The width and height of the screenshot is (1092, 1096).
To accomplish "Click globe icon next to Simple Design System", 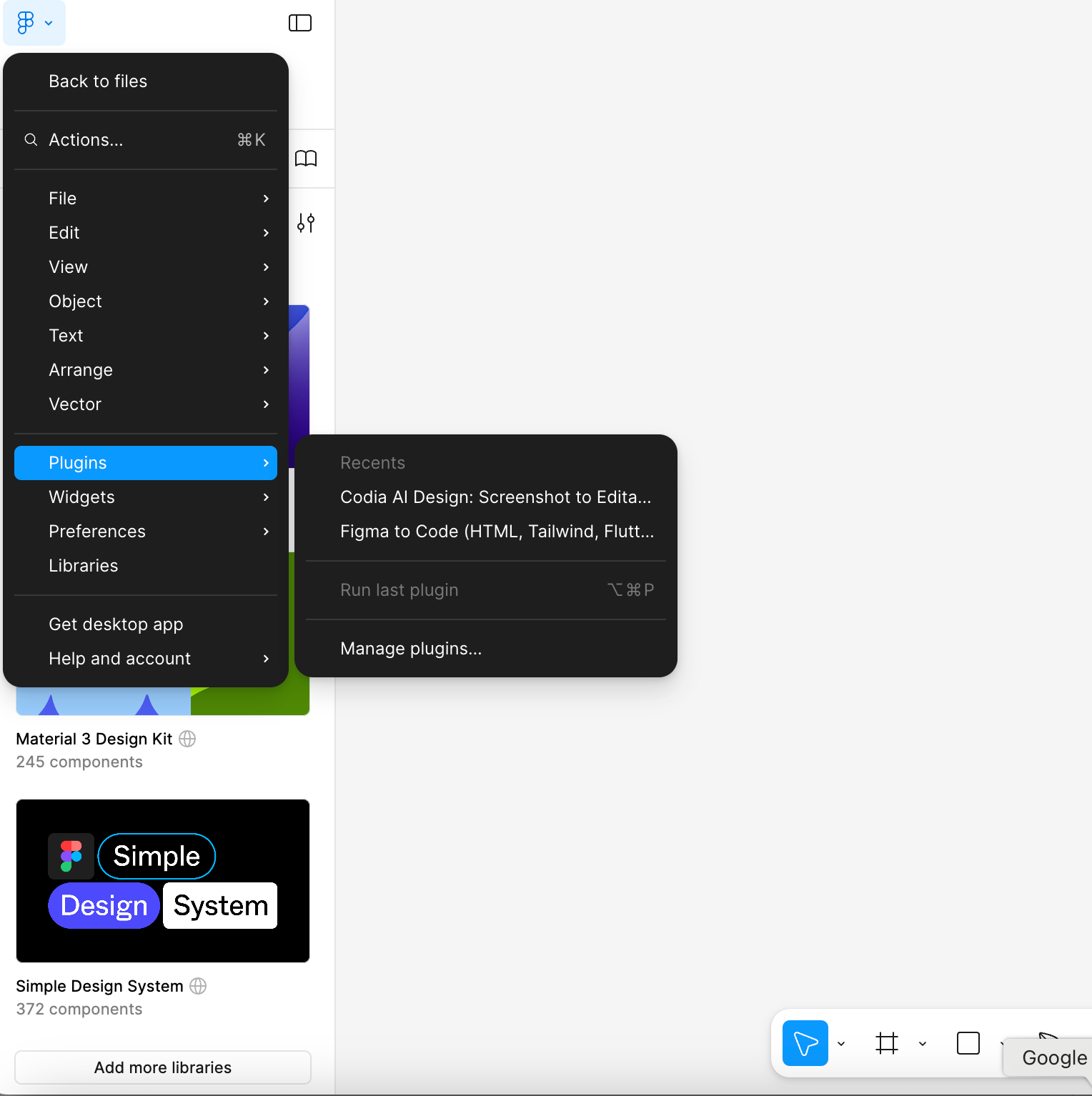I will [198, 986].
